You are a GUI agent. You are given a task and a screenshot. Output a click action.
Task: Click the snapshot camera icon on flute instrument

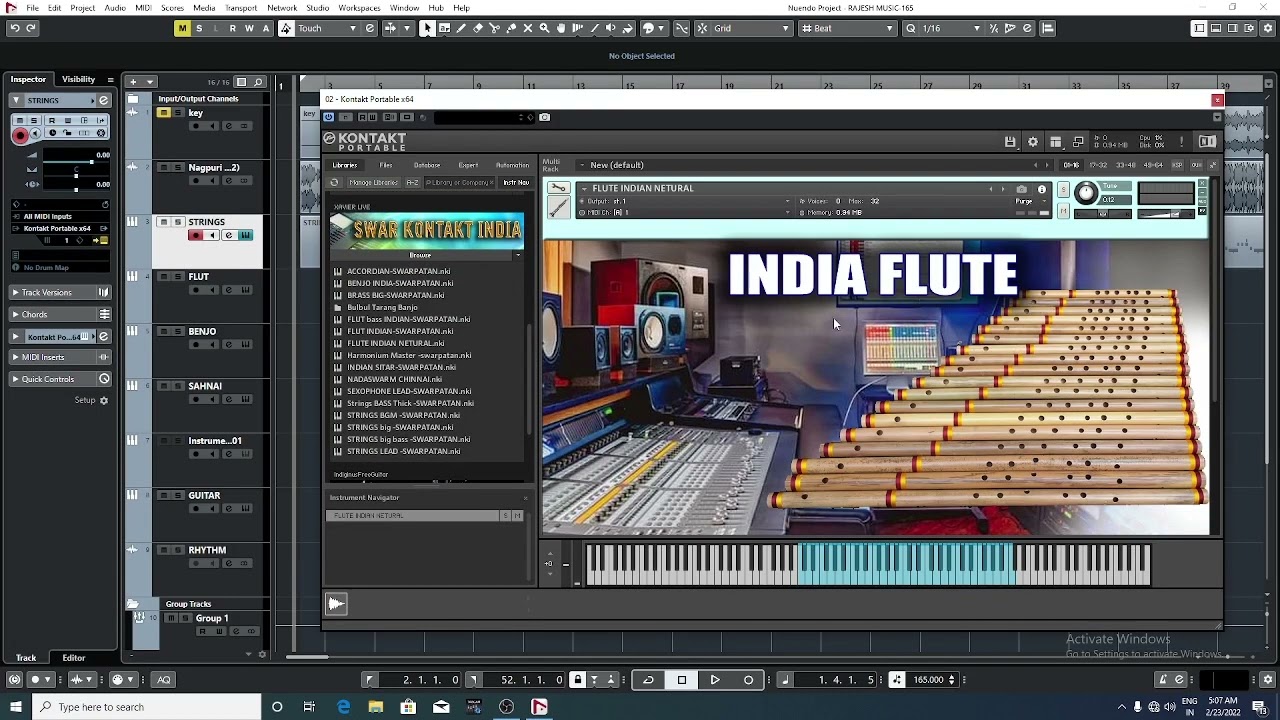tap(1021, 189)
